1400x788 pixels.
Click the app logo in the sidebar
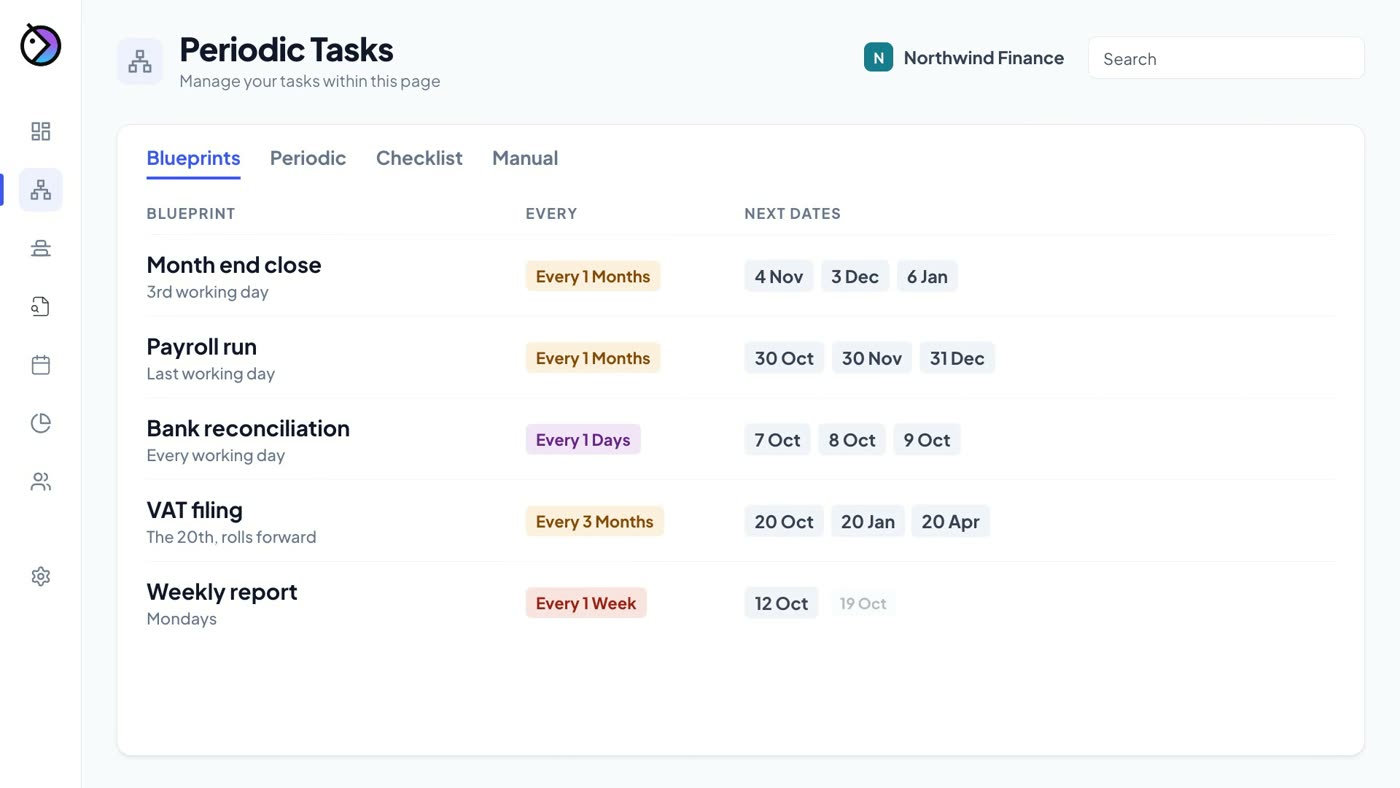41,45
